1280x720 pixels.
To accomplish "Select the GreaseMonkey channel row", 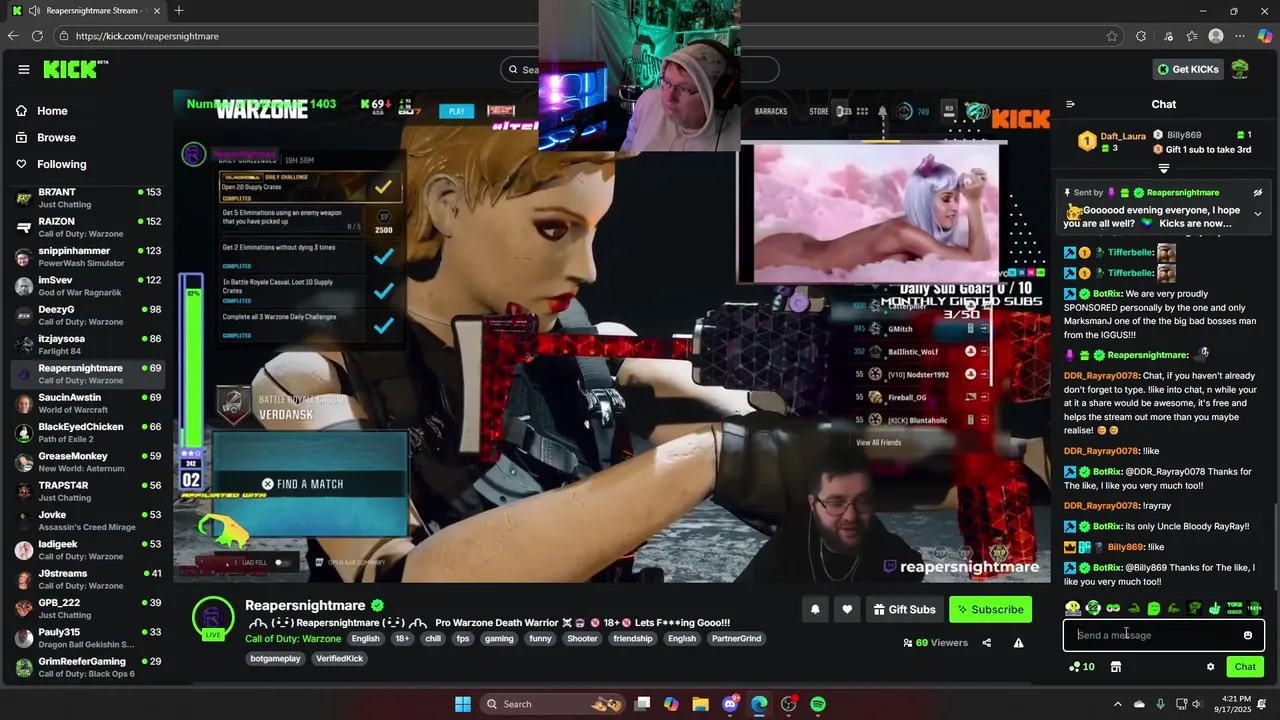I will coord(88,461).
